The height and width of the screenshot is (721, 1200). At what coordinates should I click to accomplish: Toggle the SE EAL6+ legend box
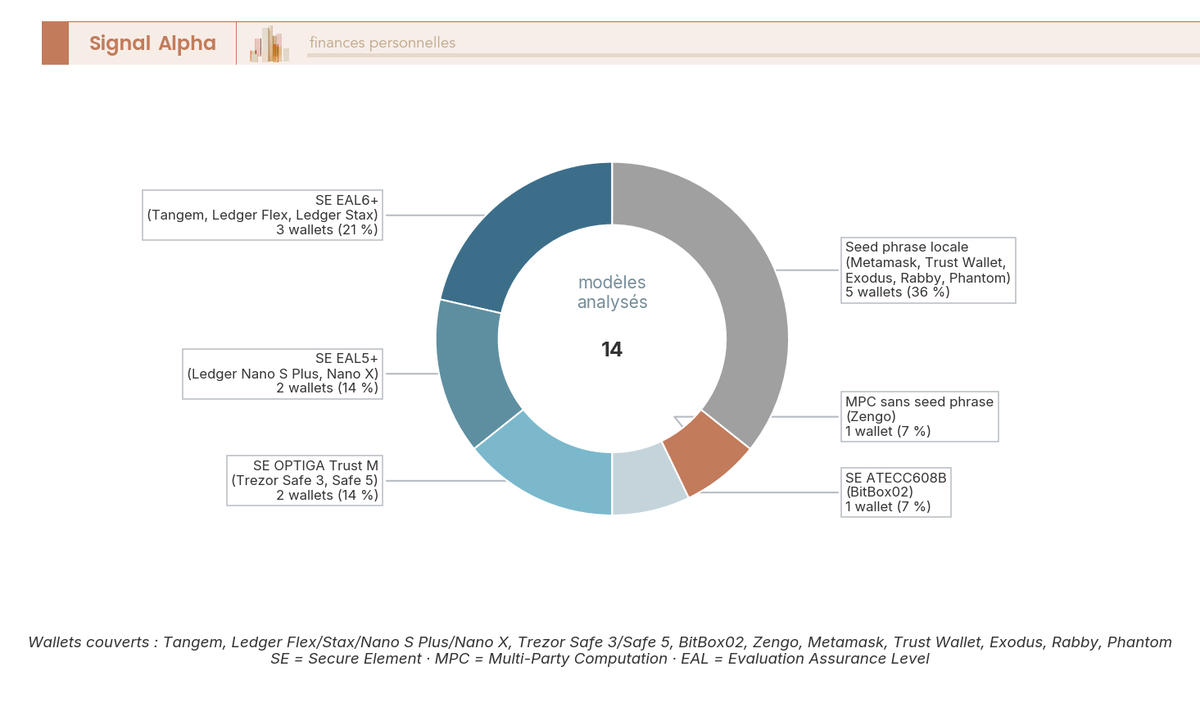[262, 214]
